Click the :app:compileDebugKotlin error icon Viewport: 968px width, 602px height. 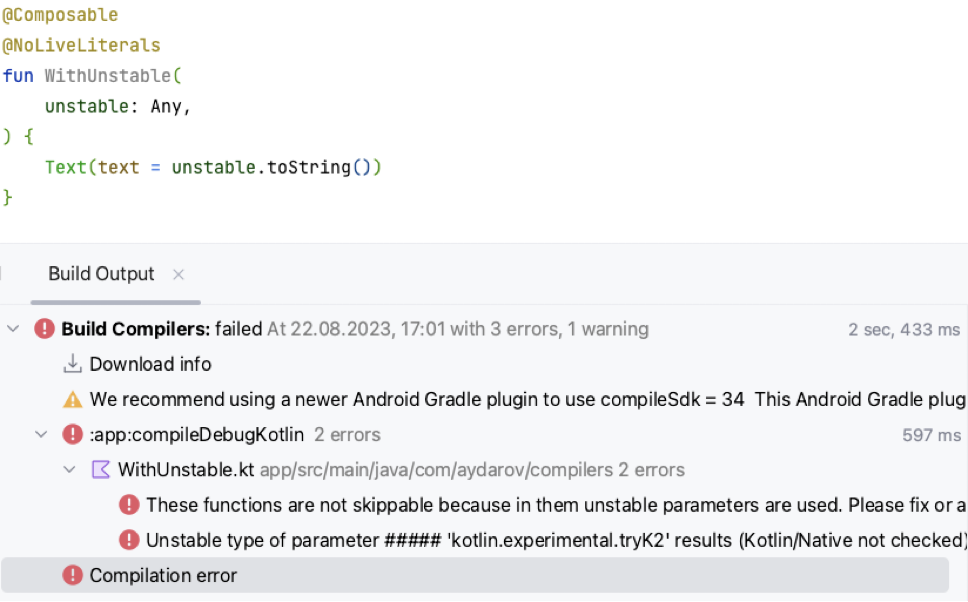pyautogui.click(x=72, y=434)
